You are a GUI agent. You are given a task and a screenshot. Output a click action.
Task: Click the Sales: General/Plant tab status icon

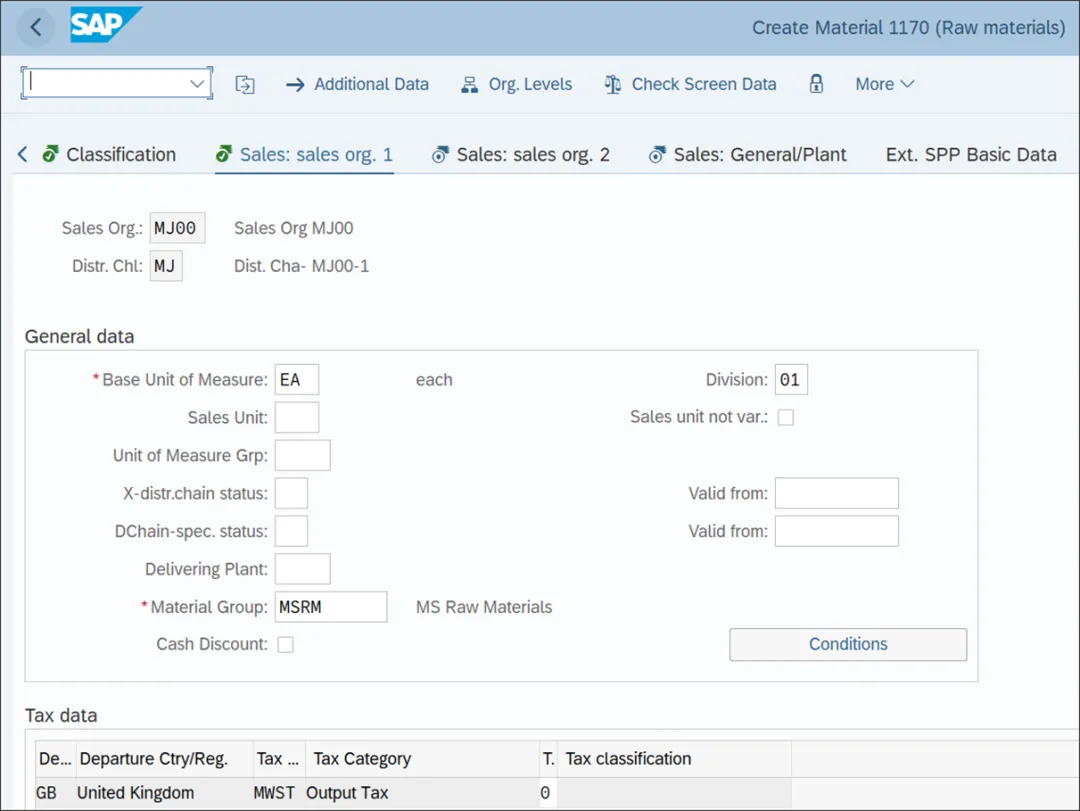657,154
